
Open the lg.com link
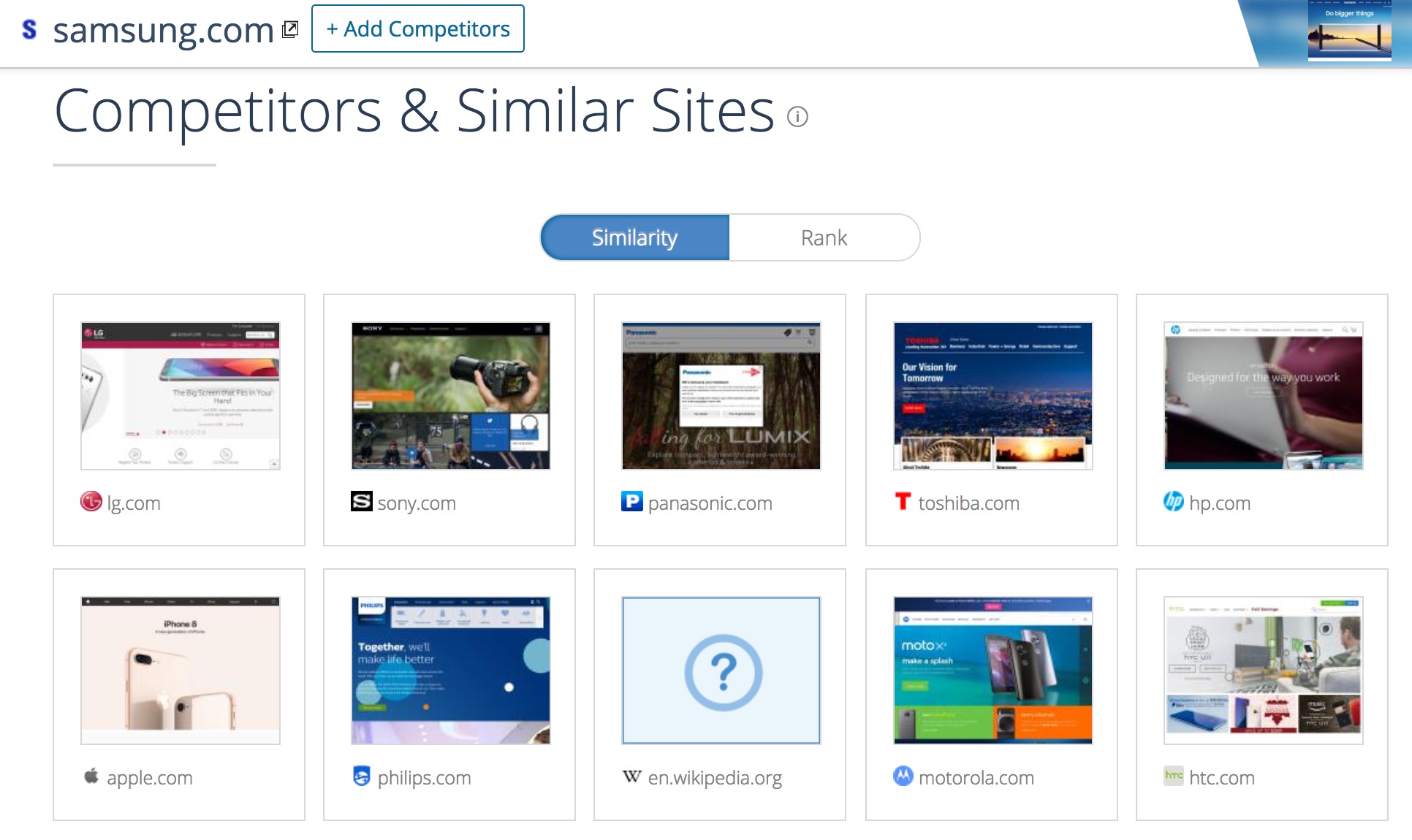134,503
